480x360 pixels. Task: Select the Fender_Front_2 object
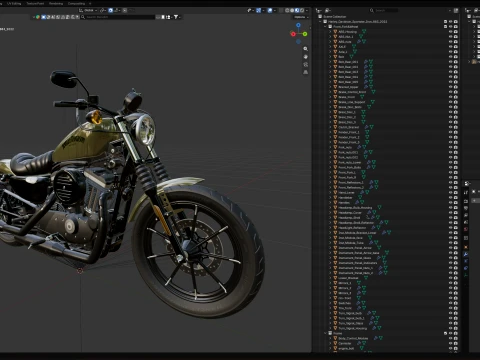(x=349, y=137)
